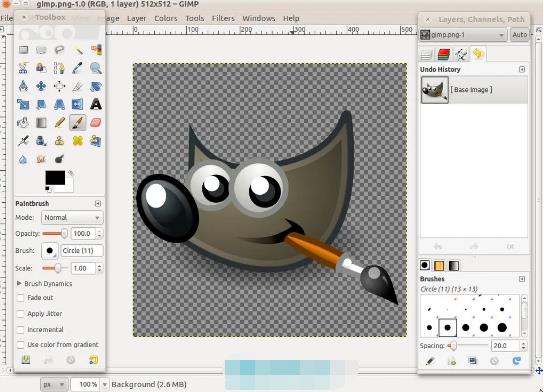Click the Circle (11) brush name field

coord(82,250)
